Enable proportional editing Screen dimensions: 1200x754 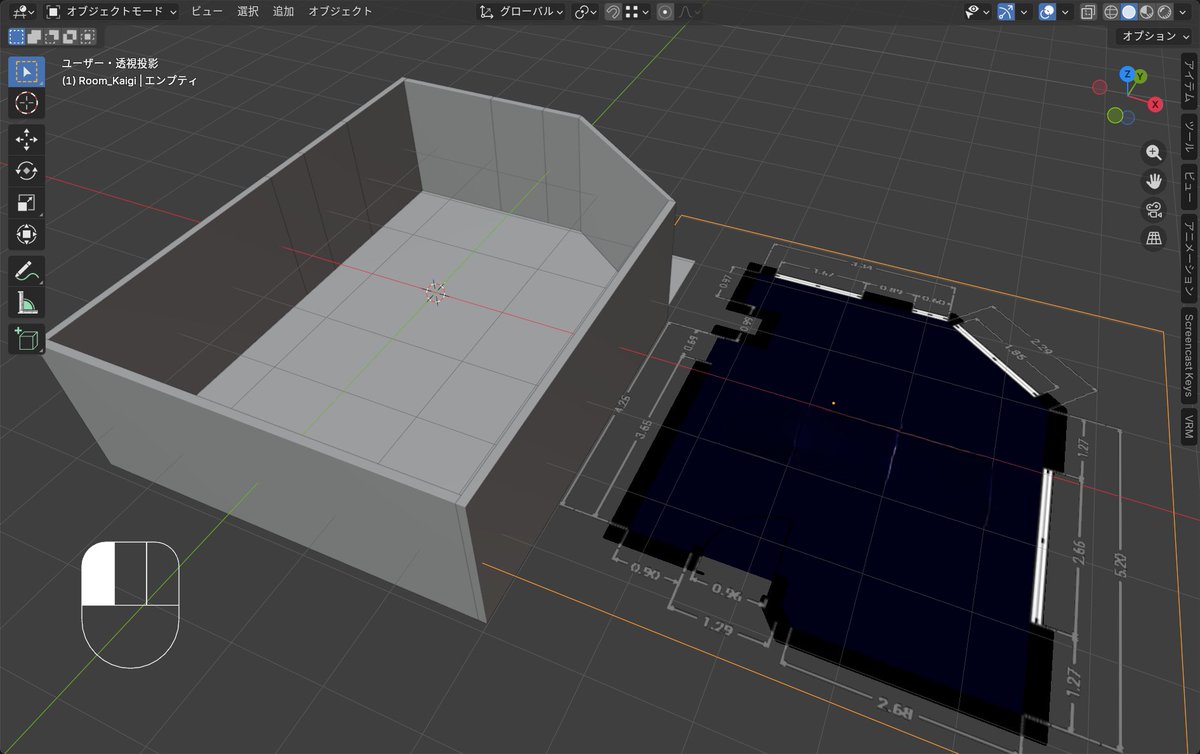667,12
